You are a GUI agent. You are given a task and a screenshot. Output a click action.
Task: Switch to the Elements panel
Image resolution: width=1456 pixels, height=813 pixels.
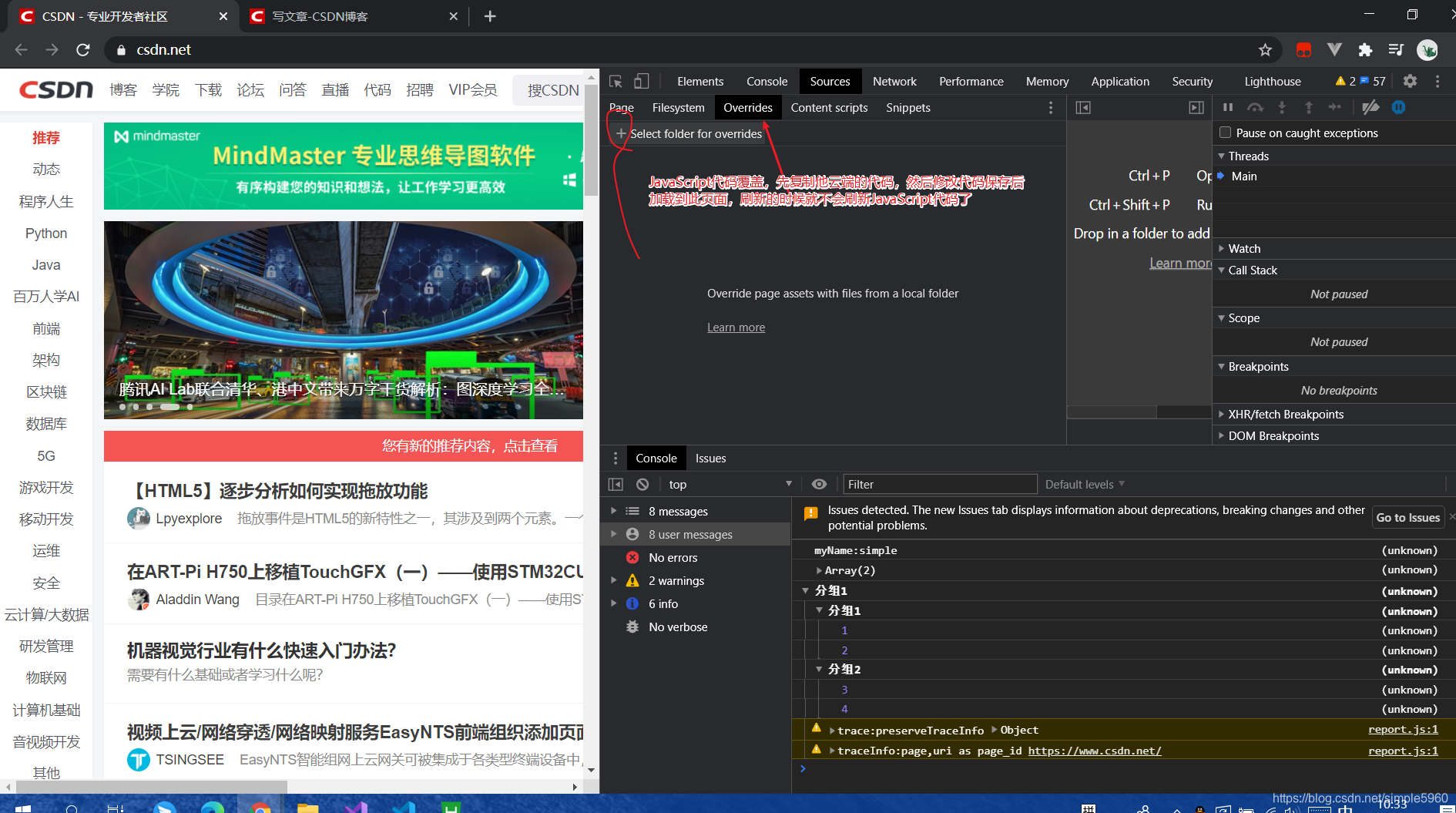pos(700,81)
